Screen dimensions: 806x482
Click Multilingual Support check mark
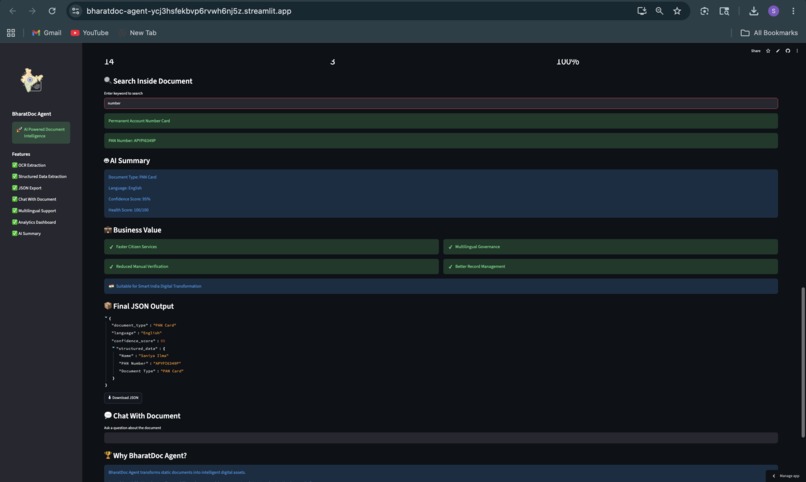coord(14,211)
